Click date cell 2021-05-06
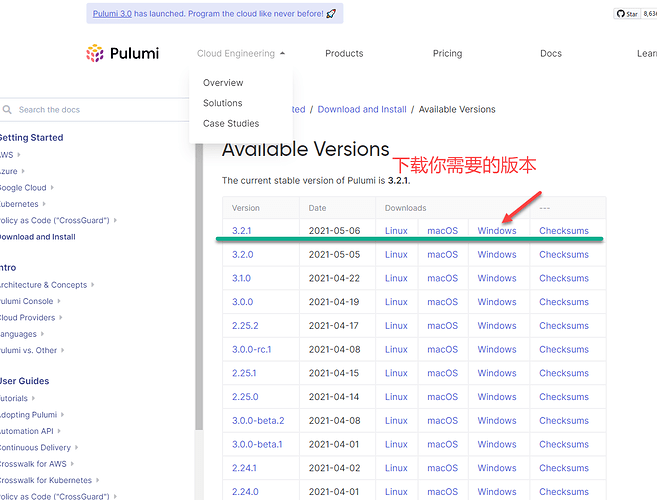Screen dimensions: 657x500 334,231
